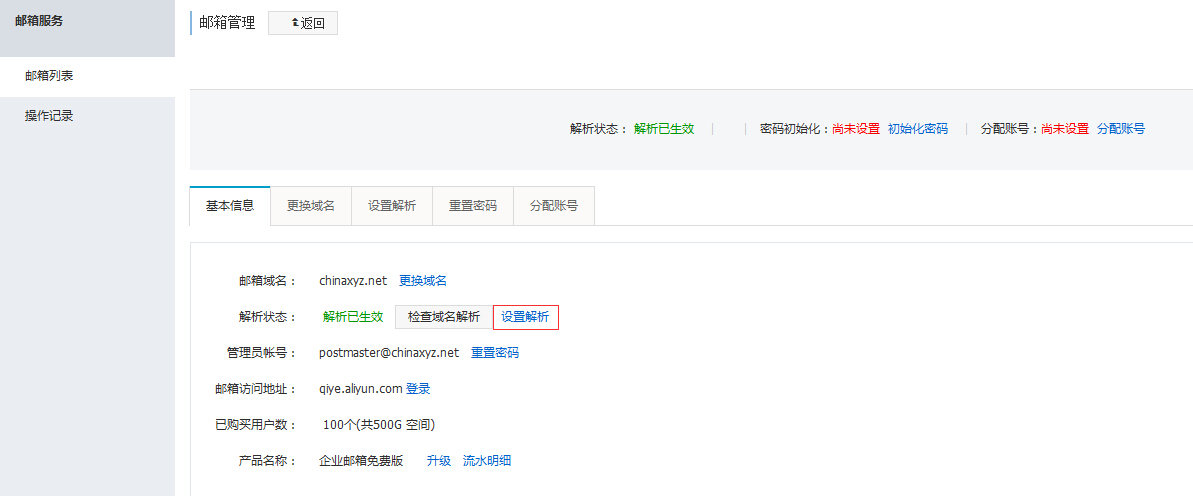The image size is (1193, 496).
Task: Switch to the 设置解析 tab
Action: coord(392,206)
